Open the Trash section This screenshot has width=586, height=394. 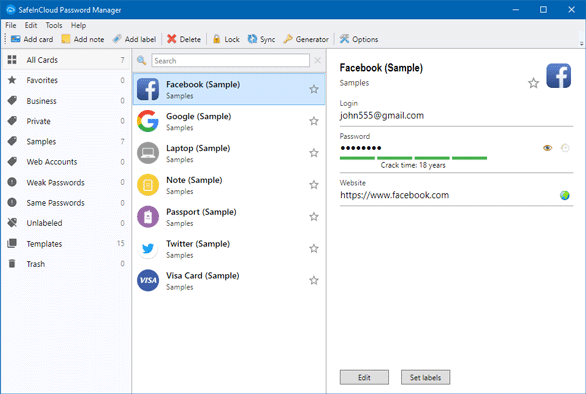[66, 264]
